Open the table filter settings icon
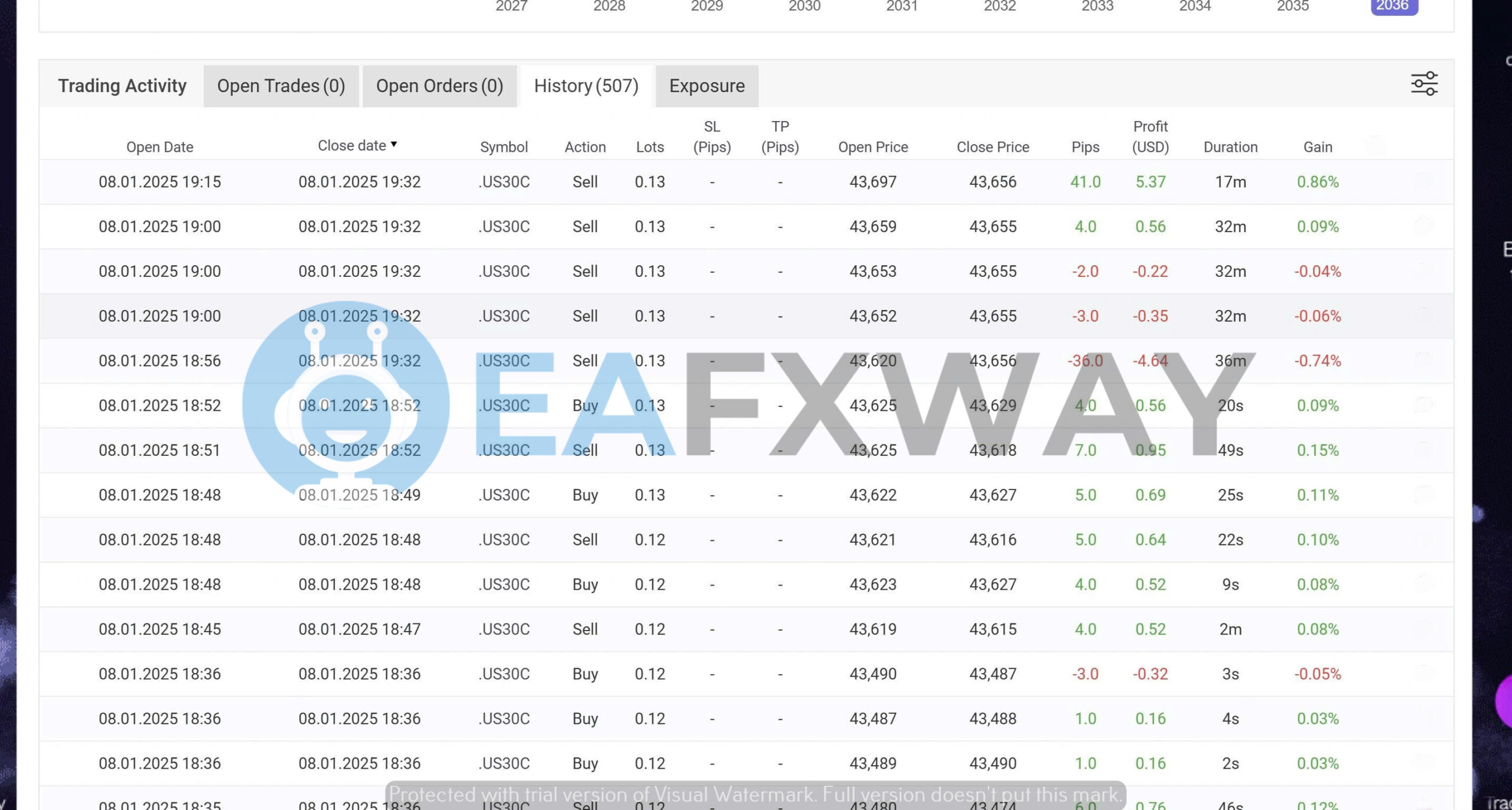The height and width of the screenshot is (810, 1512). [1424, 84]
